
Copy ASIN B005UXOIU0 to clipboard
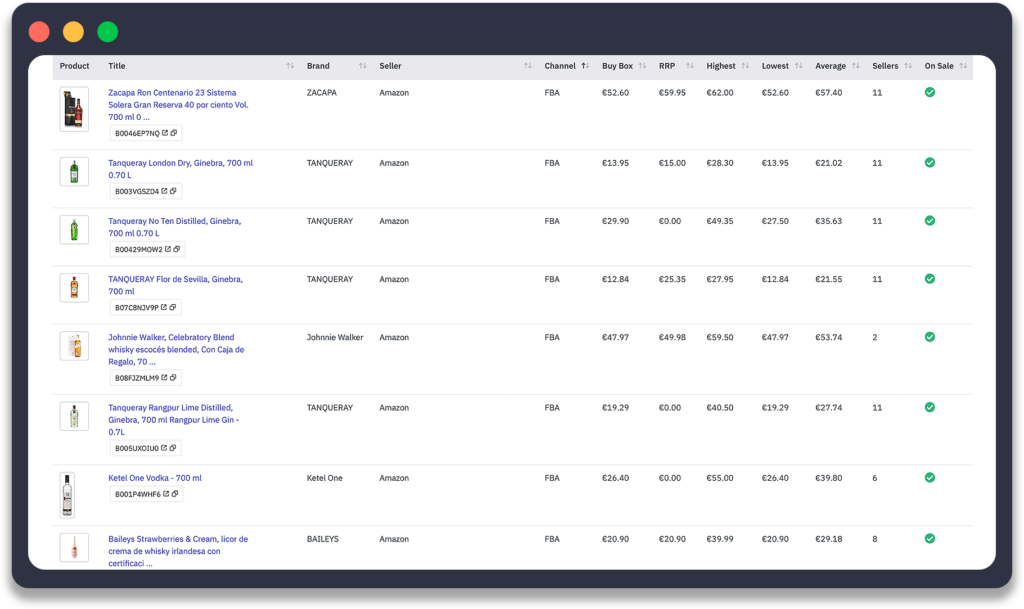pos(172,448)
